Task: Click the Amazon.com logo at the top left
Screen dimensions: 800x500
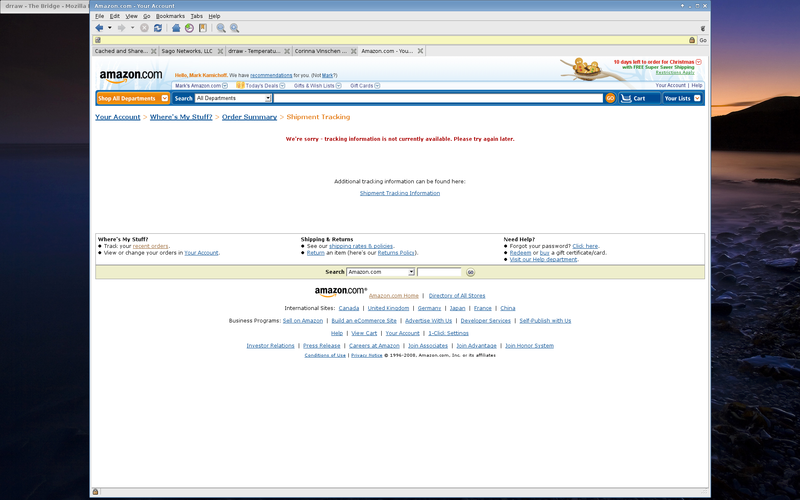Action: pos(131,75)
